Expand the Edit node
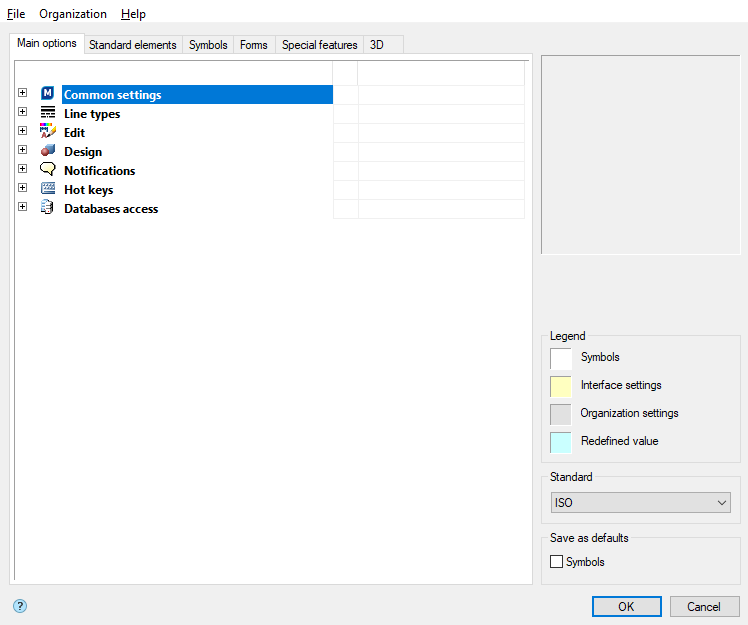This screenshot has width=748, height=625. point(22,130)
